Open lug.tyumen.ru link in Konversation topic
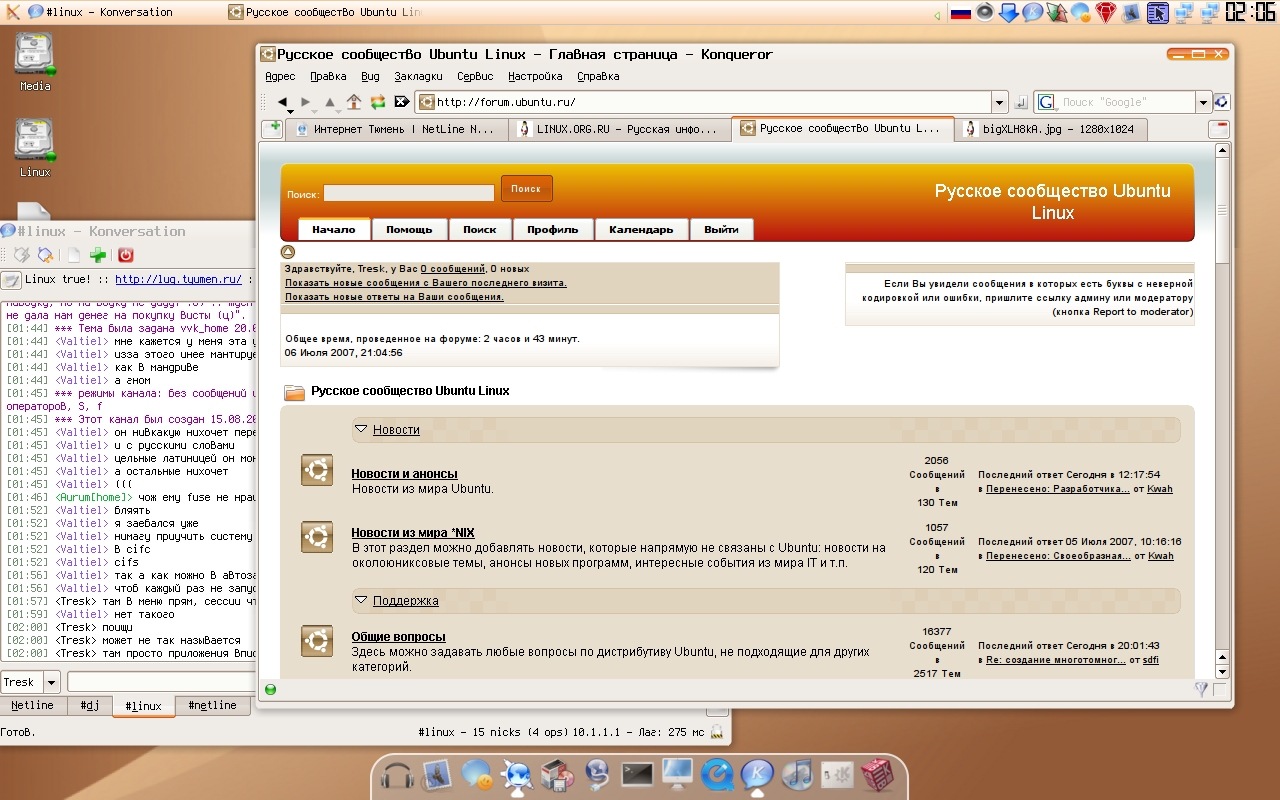 coord(178,279)
